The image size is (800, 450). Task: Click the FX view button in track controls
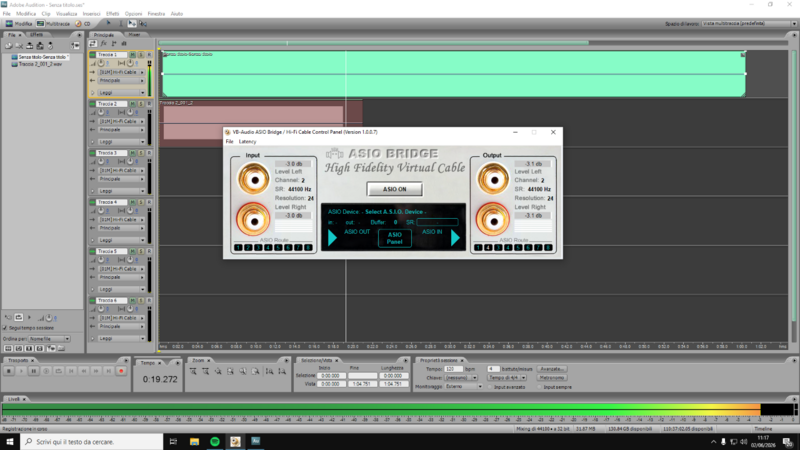pyautogui.click(x=104, y=44)
